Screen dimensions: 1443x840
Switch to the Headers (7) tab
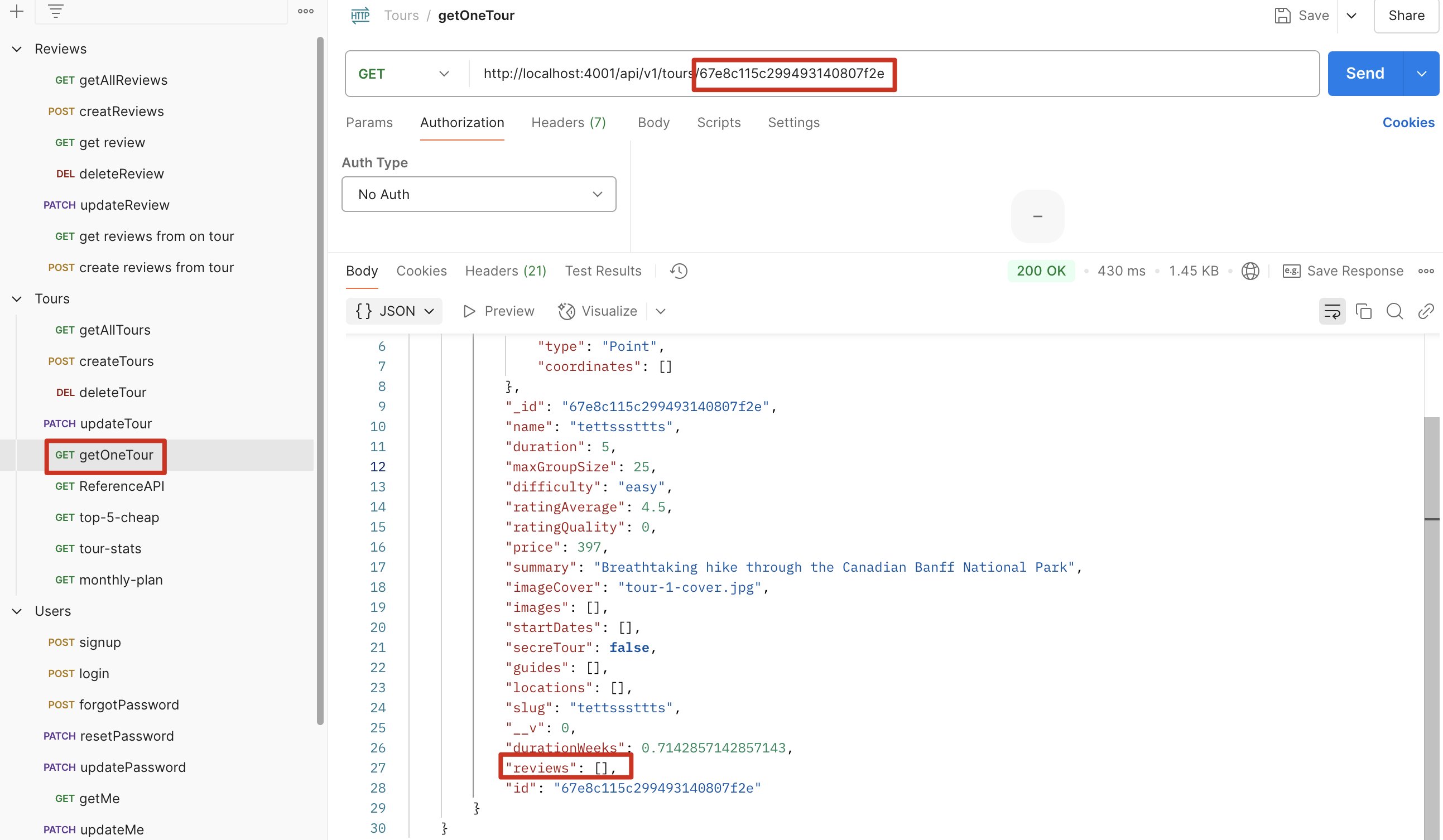click(x=568, y=123)
